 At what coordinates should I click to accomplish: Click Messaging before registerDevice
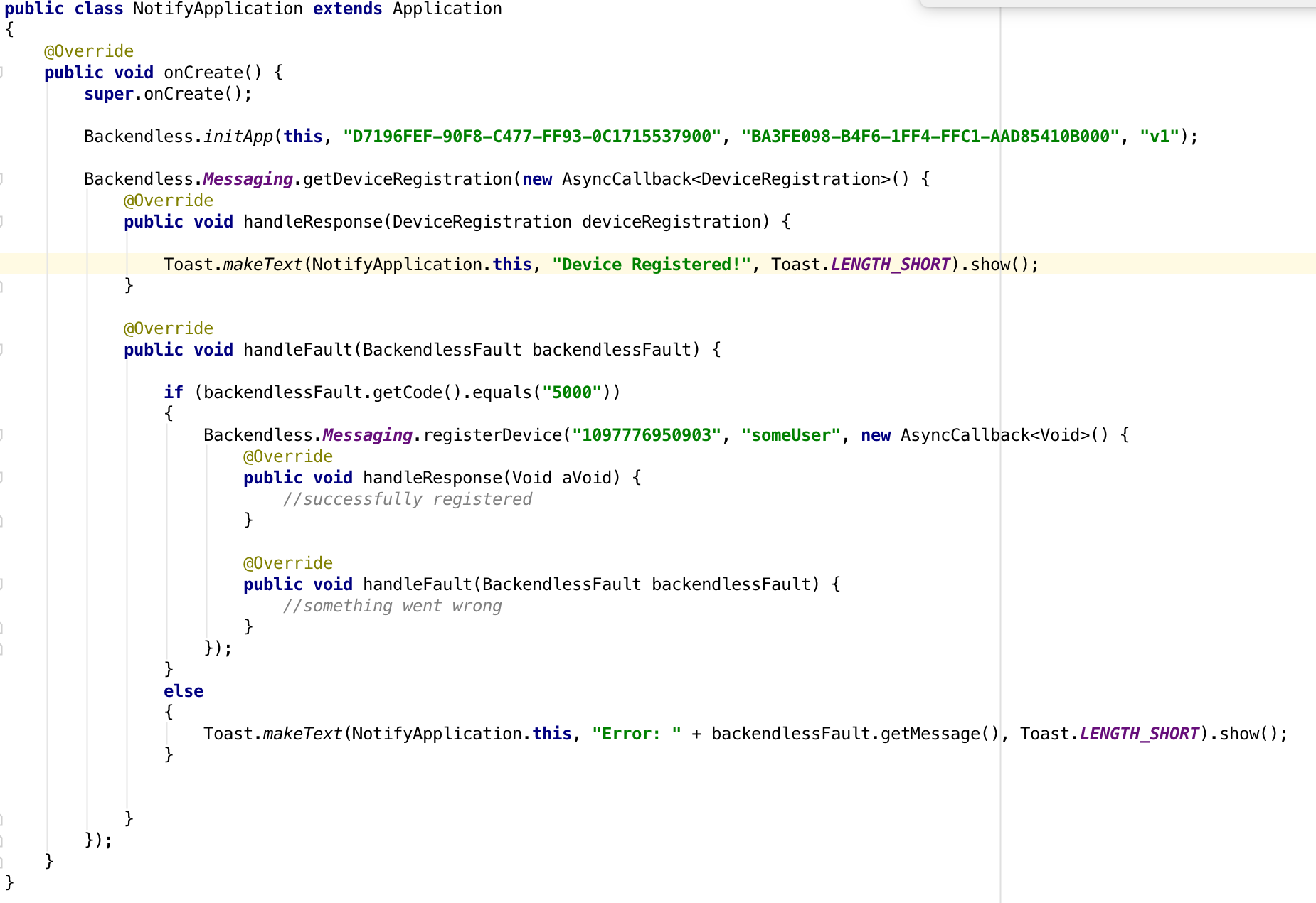pyautogui.click(x=368, y=435)
